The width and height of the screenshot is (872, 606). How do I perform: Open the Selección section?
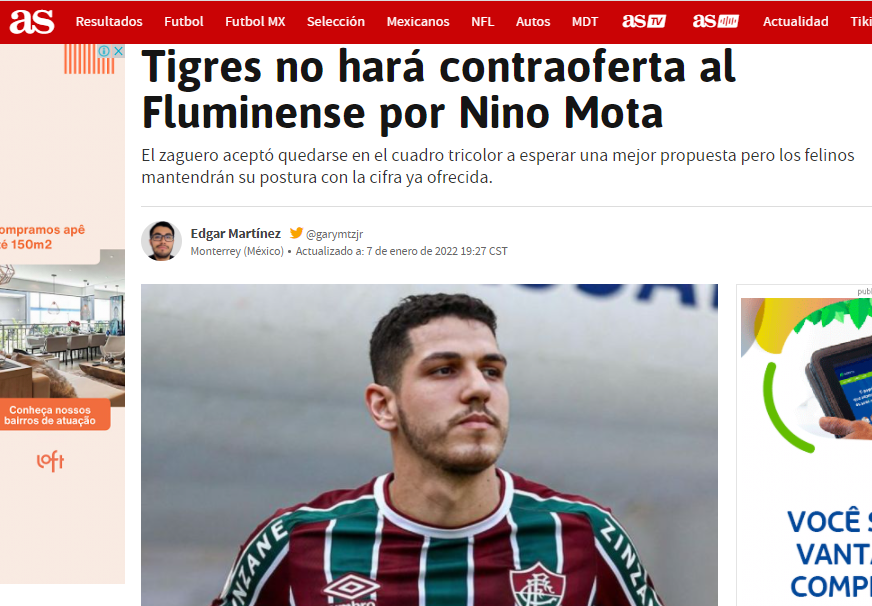[336, 22]
